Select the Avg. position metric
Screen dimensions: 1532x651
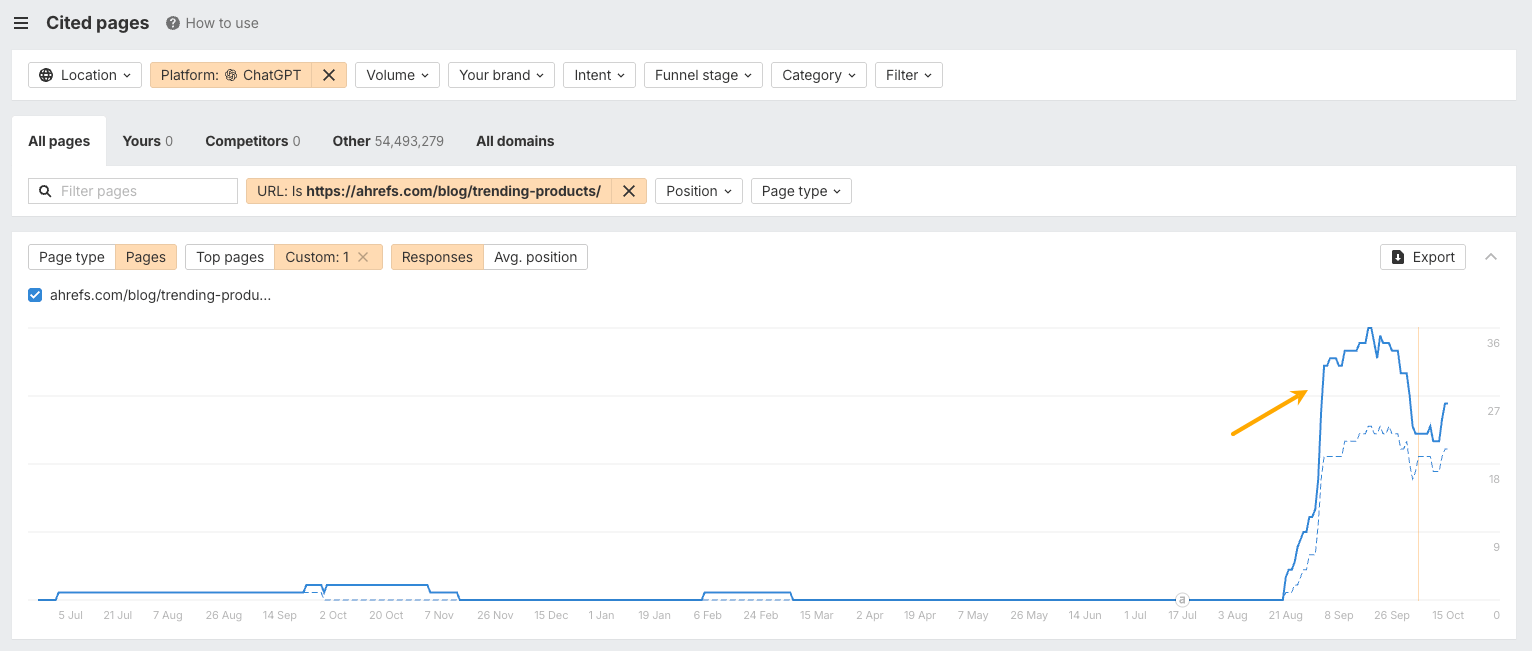pos(536,257)
